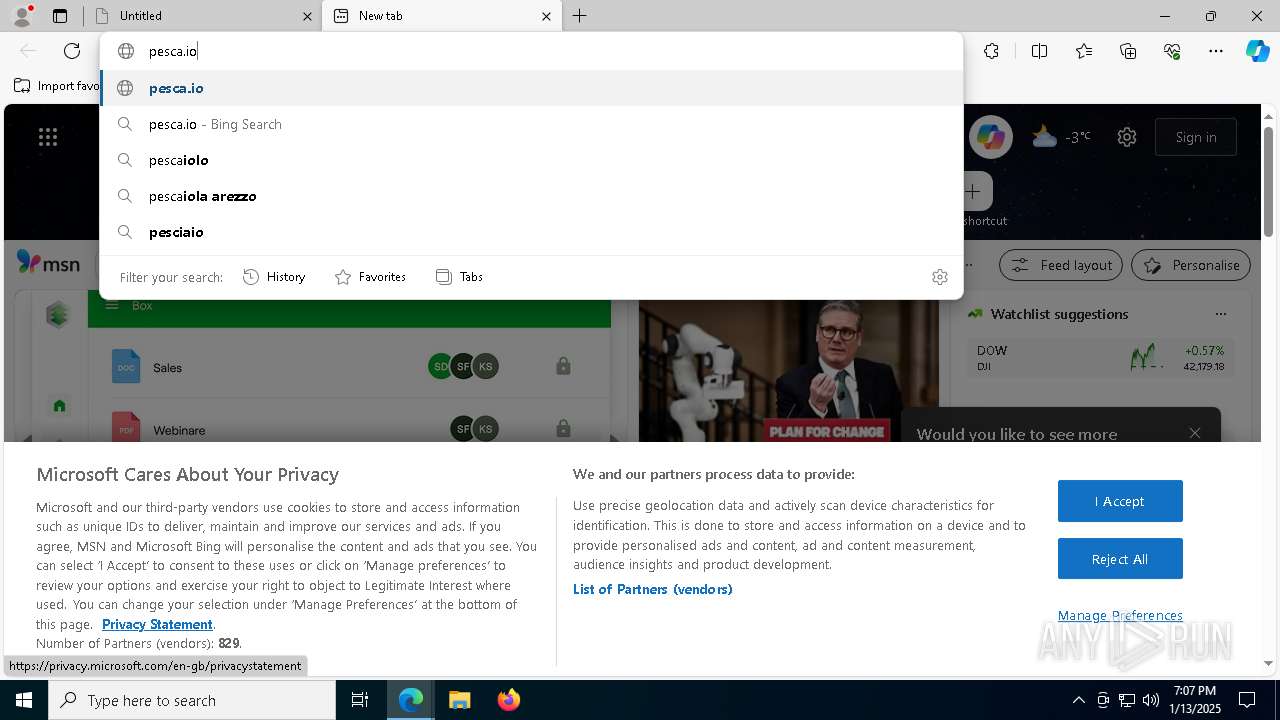The image size is (1280, 720).
Task: Open the Windows Start menu
Action: [24, 700]
